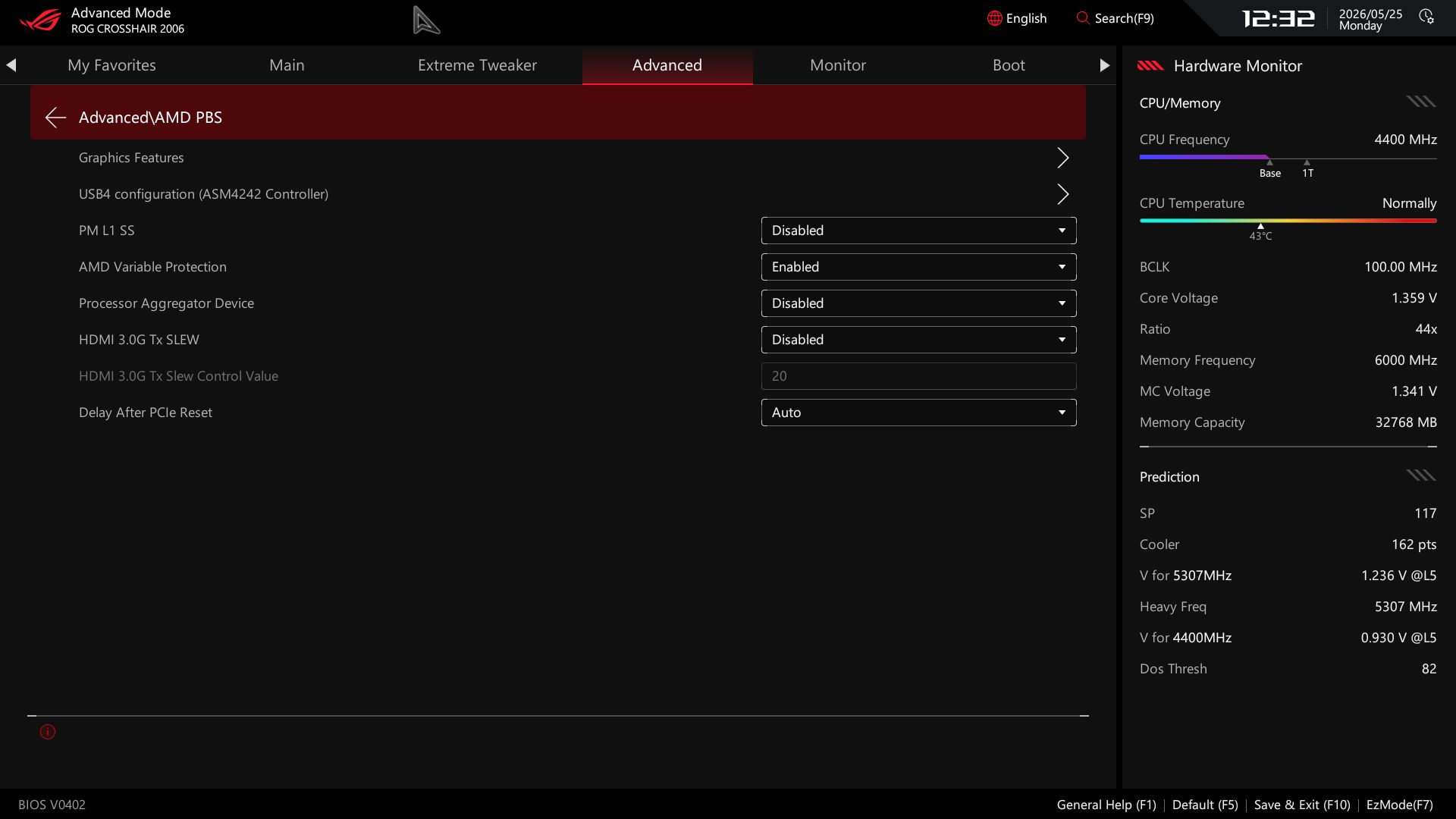This screenshot has height=819, width=1456.
Task: Click Core Voltage value 1.359 V
Action: (x=1414, y=298)
